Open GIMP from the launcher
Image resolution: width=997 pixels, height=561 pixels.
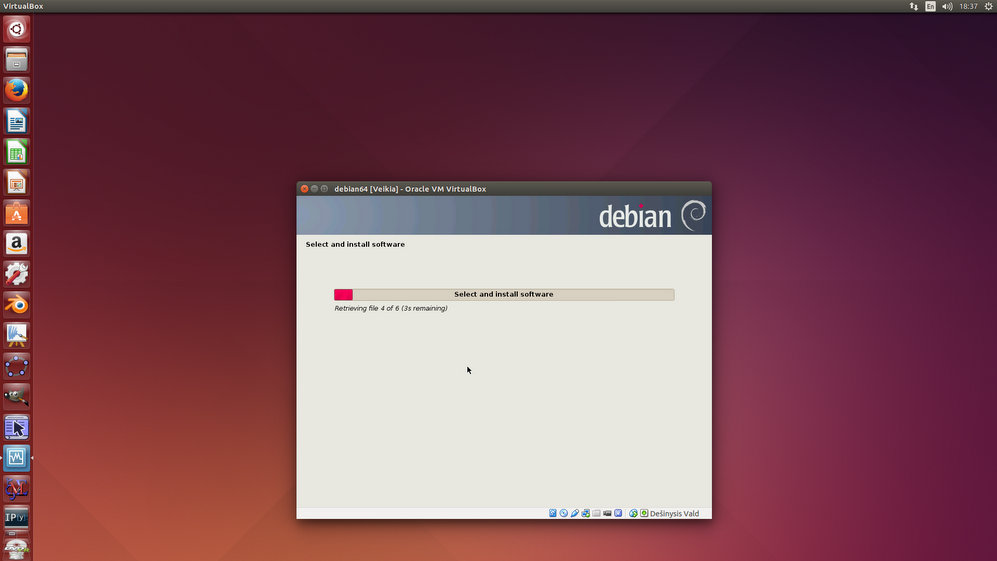[16, 396]
